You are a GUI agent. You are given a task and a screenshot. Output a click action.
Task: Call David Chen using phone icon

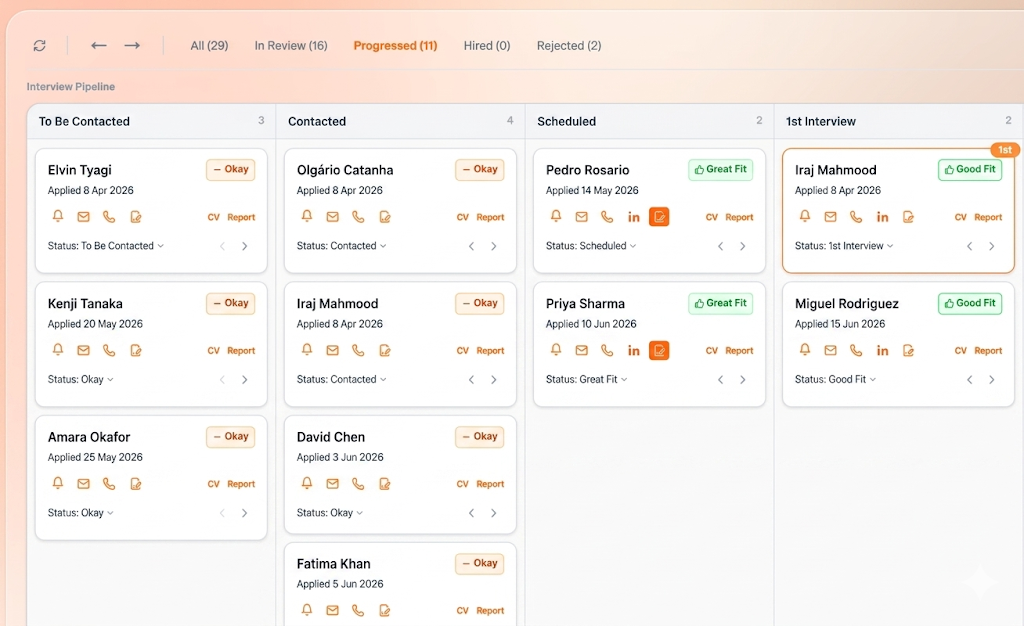358,484
